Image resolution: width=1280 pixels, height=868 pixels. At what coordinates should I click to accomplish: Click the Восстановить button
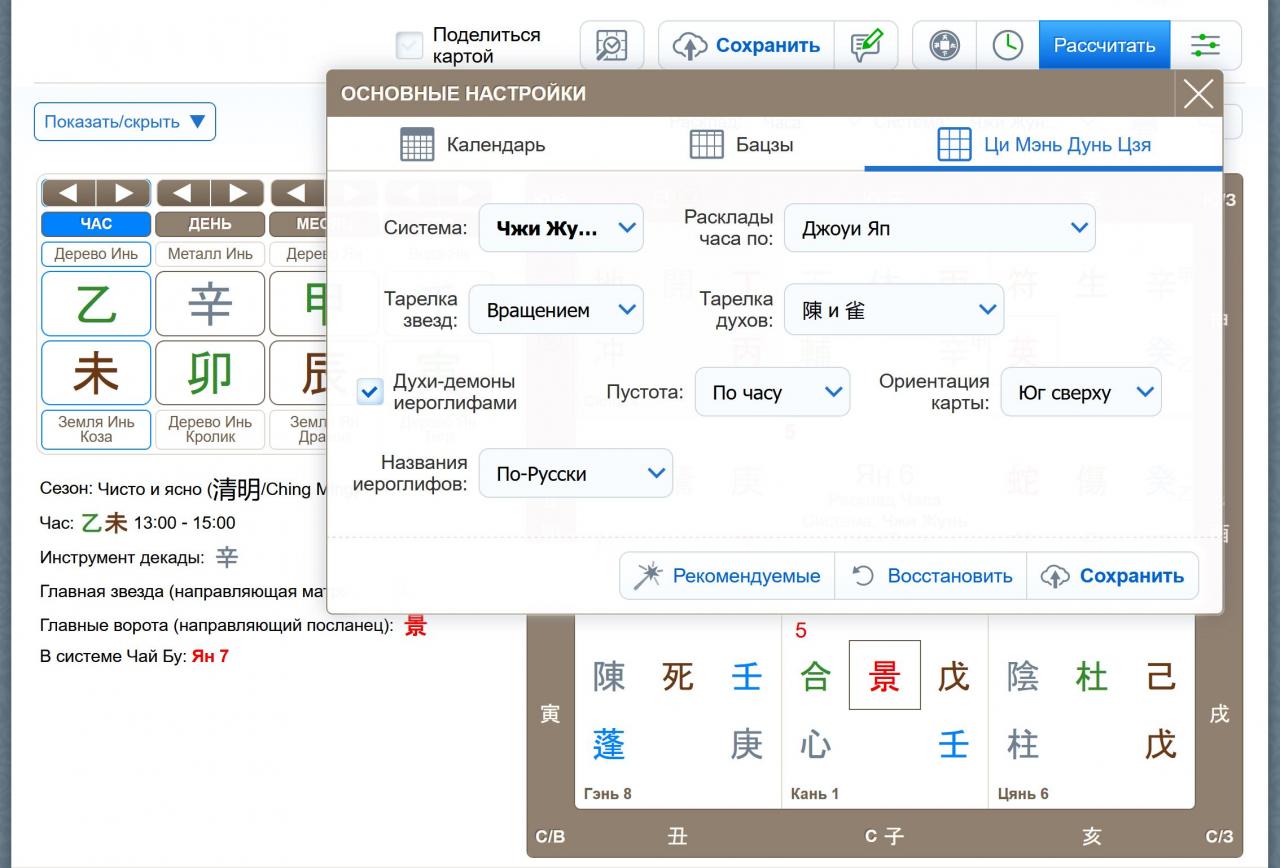931,576
